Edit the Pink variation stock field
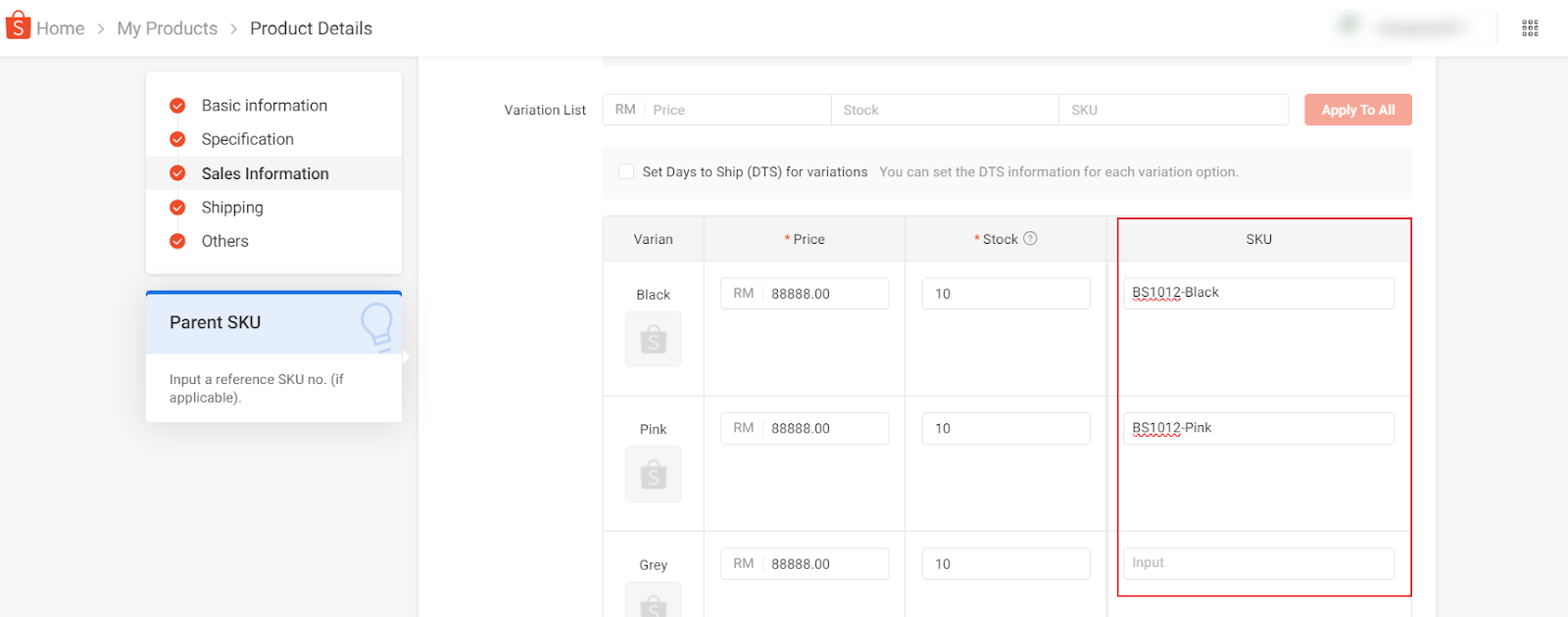 pyautogui.click(x=1005, y=429)
